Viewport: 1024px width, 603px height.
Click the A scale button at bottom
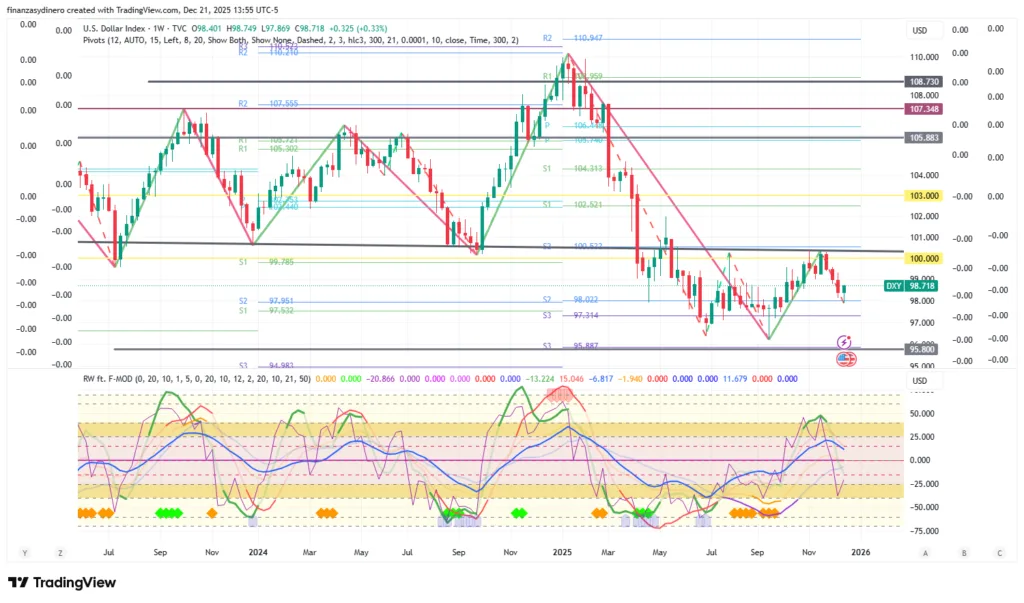click(925, 552)
